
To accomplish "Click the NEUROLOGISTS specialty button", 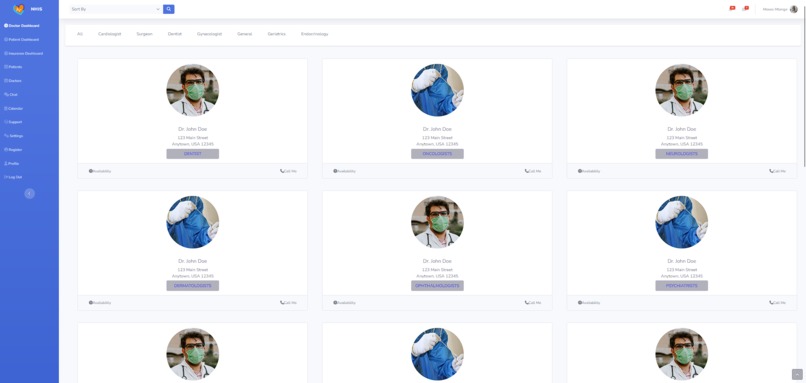I will point(682,154).
